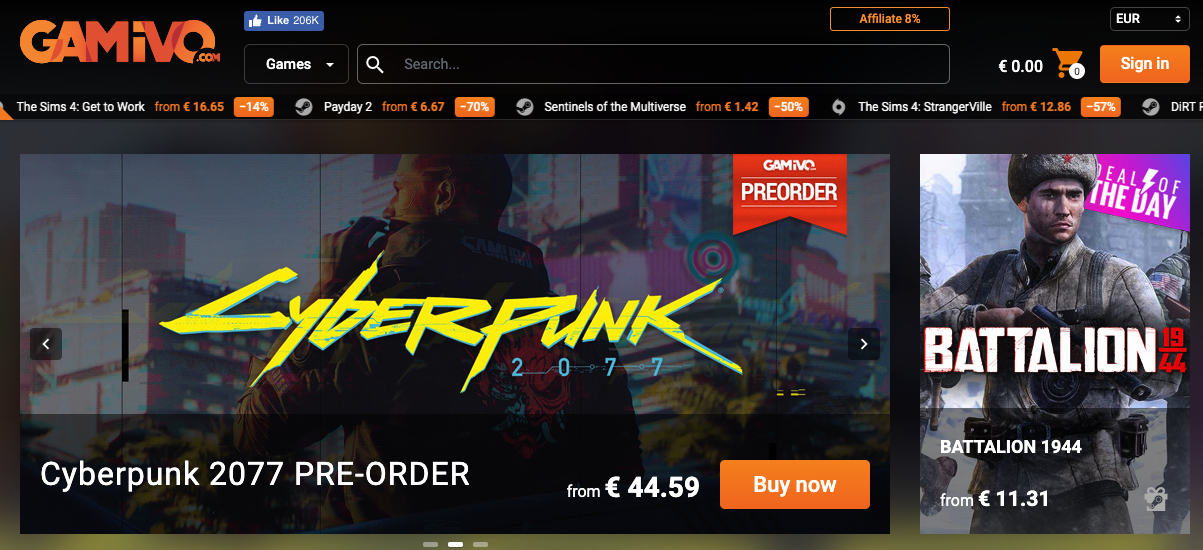
Task: Click the Steam icon beside Sentinels of the Multiverse
Action: tap(524, 107)
